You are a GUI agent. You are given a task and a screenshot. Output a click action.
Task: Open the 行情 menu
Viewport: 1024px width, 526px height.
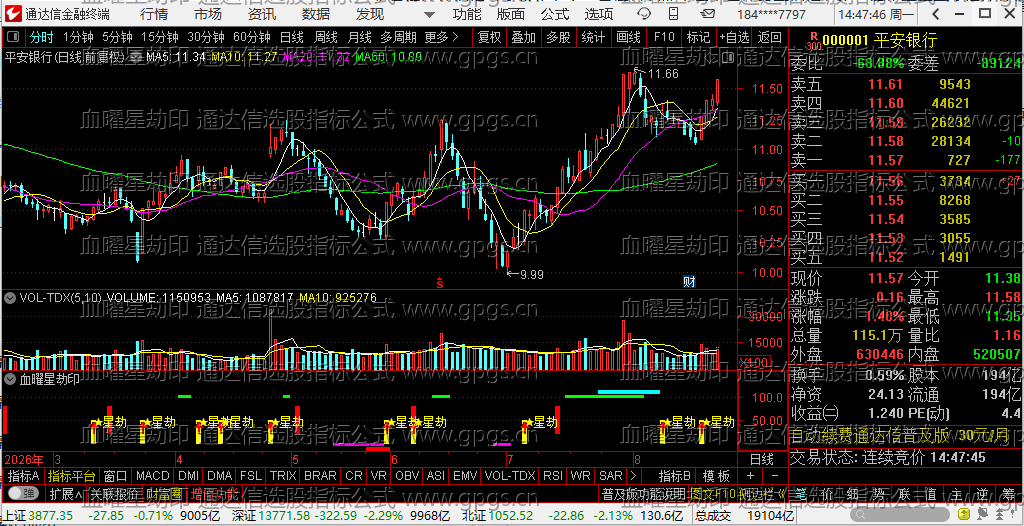click(153, 14)
